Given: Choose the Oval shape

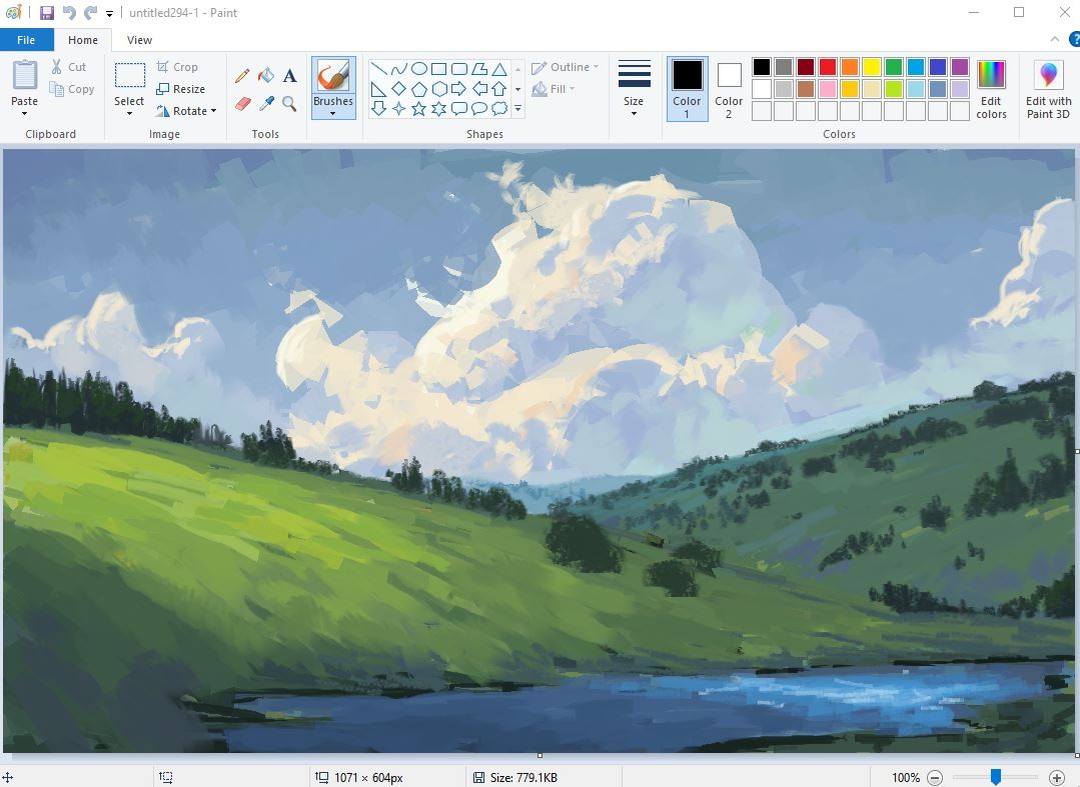Looking at the screenshot, I should pos(419,69).
